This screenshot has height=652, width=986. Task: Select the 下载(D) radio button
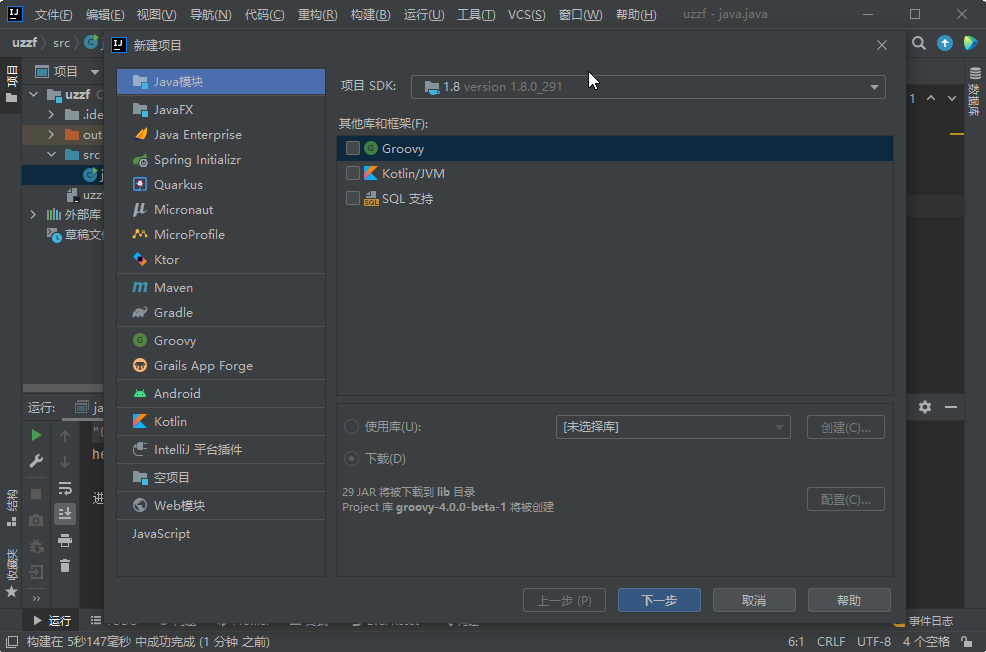click(x=352, y=458)
